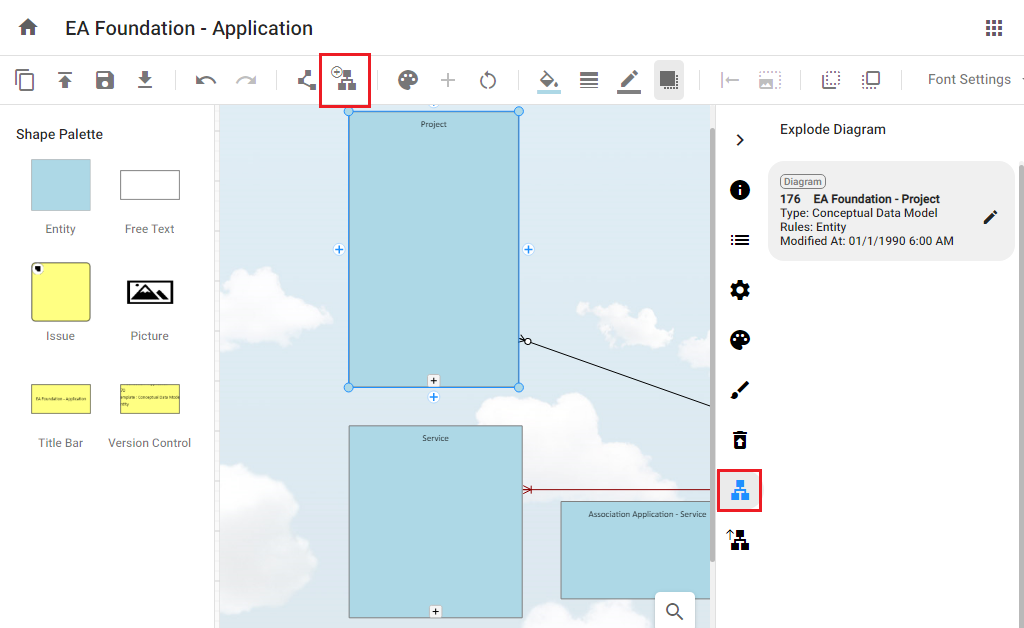
Task: Select the line color pencil icon
Action: click(629, 80)
